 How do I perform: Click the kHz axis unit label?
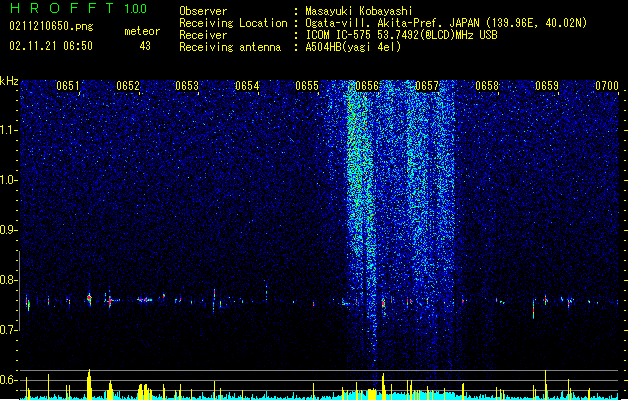coord(9,81)
